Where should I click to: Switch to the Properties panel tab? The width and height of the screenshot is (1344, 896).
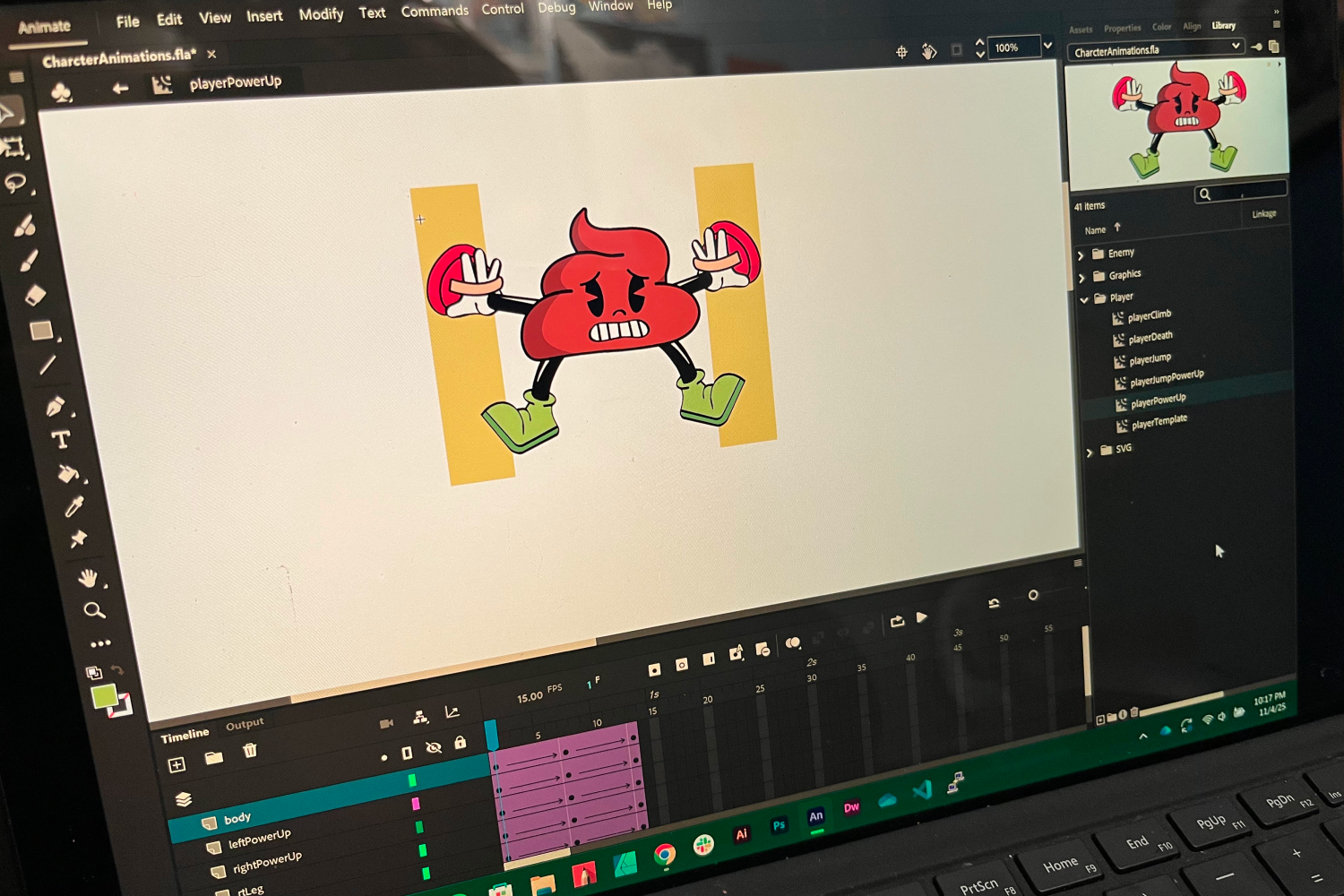click(1123, 29)
